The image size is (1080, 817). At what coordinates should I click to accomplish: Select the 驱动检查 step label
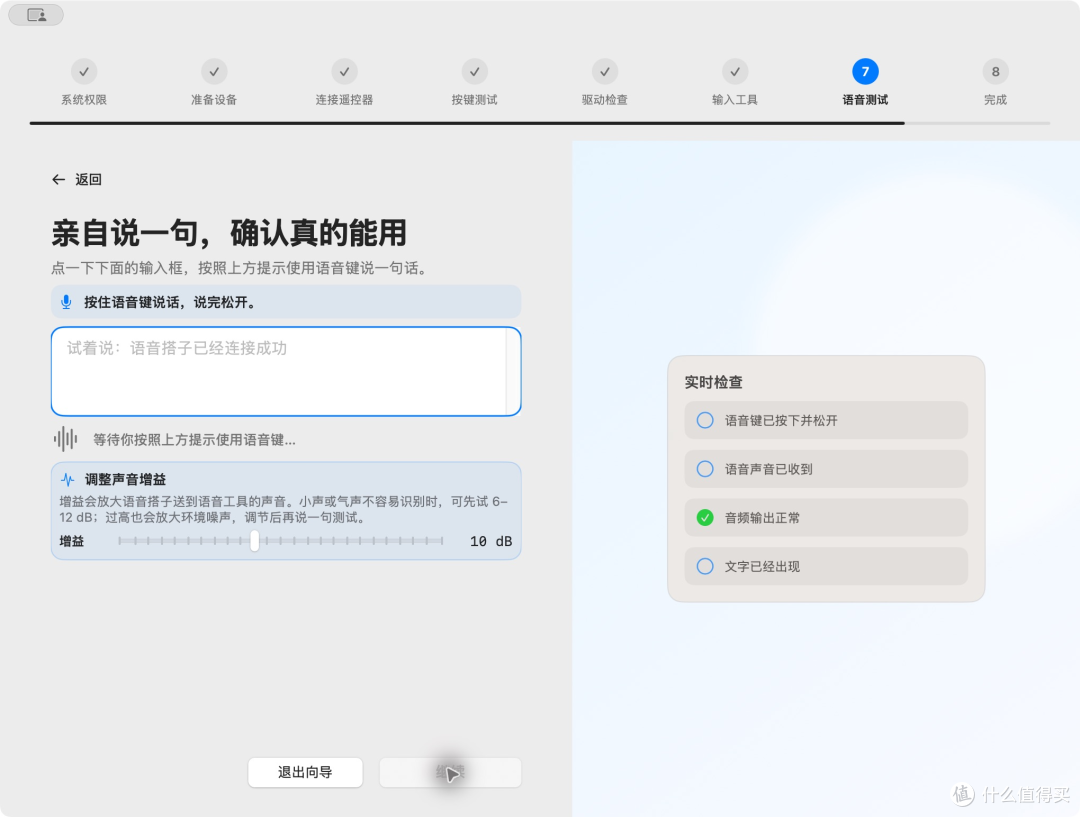coord(605,100)
